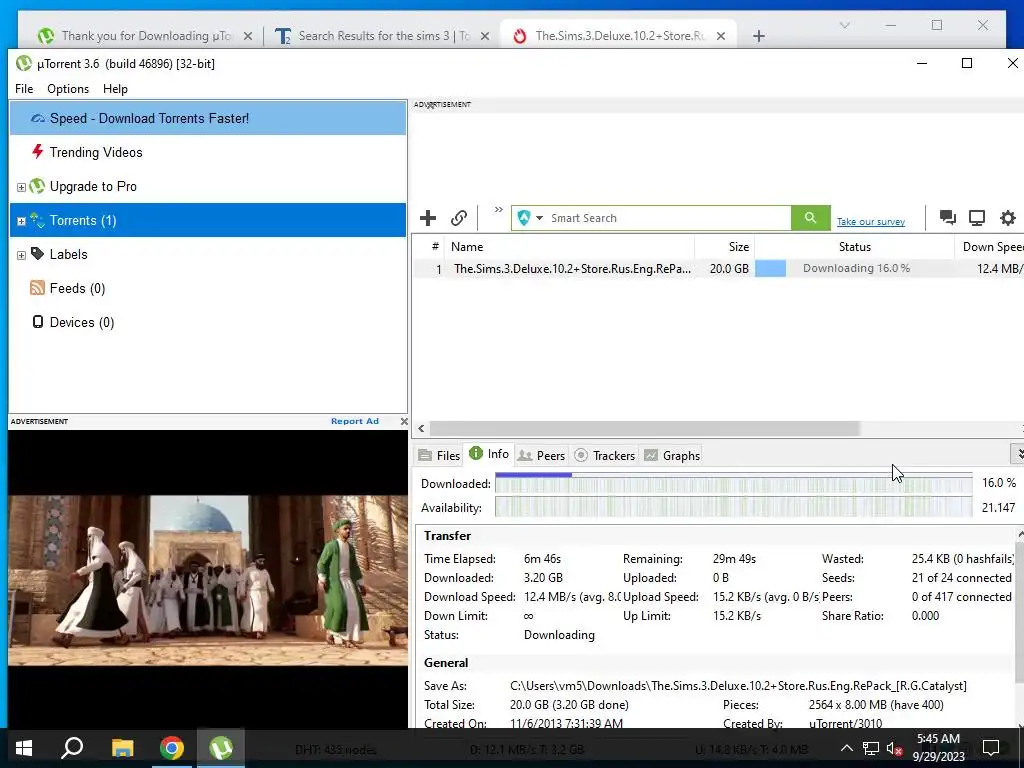Viewport: 1024px width, 768px height.
Task: Click the Report Ad link
Action: tap(355, 421)
